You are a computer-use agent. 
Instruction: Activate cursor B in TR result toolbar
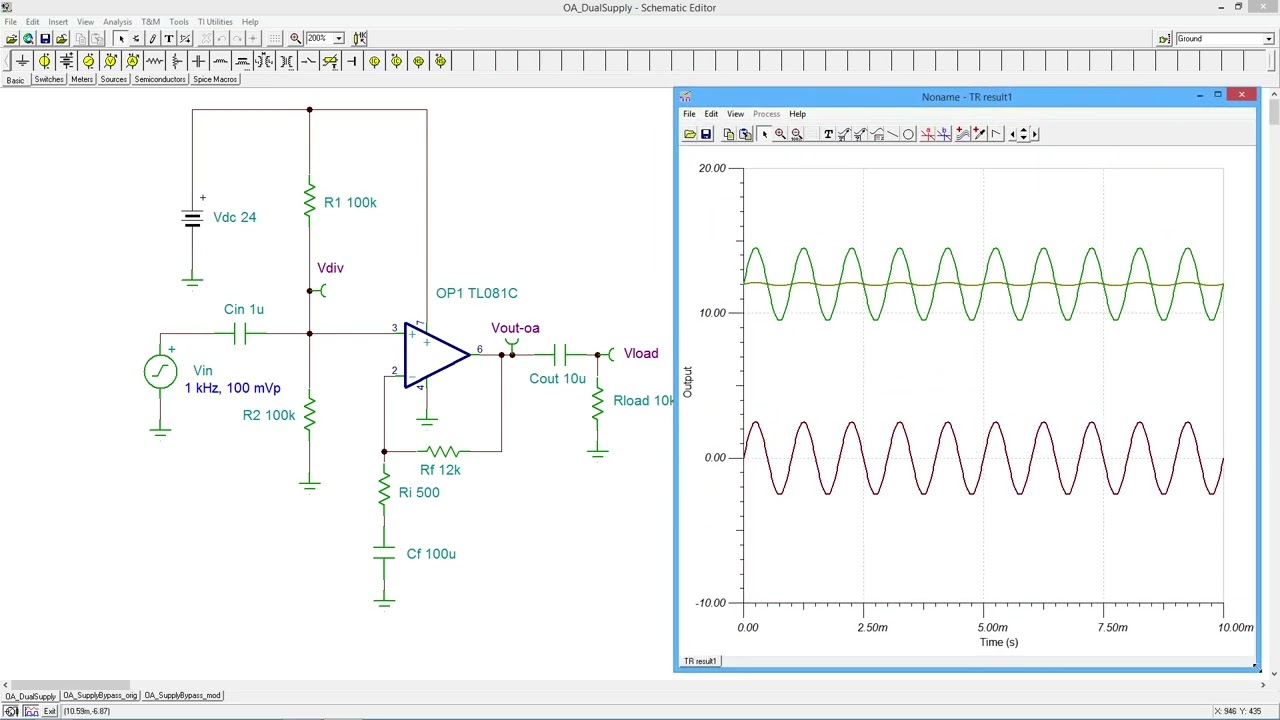click(x=944, y=134)
